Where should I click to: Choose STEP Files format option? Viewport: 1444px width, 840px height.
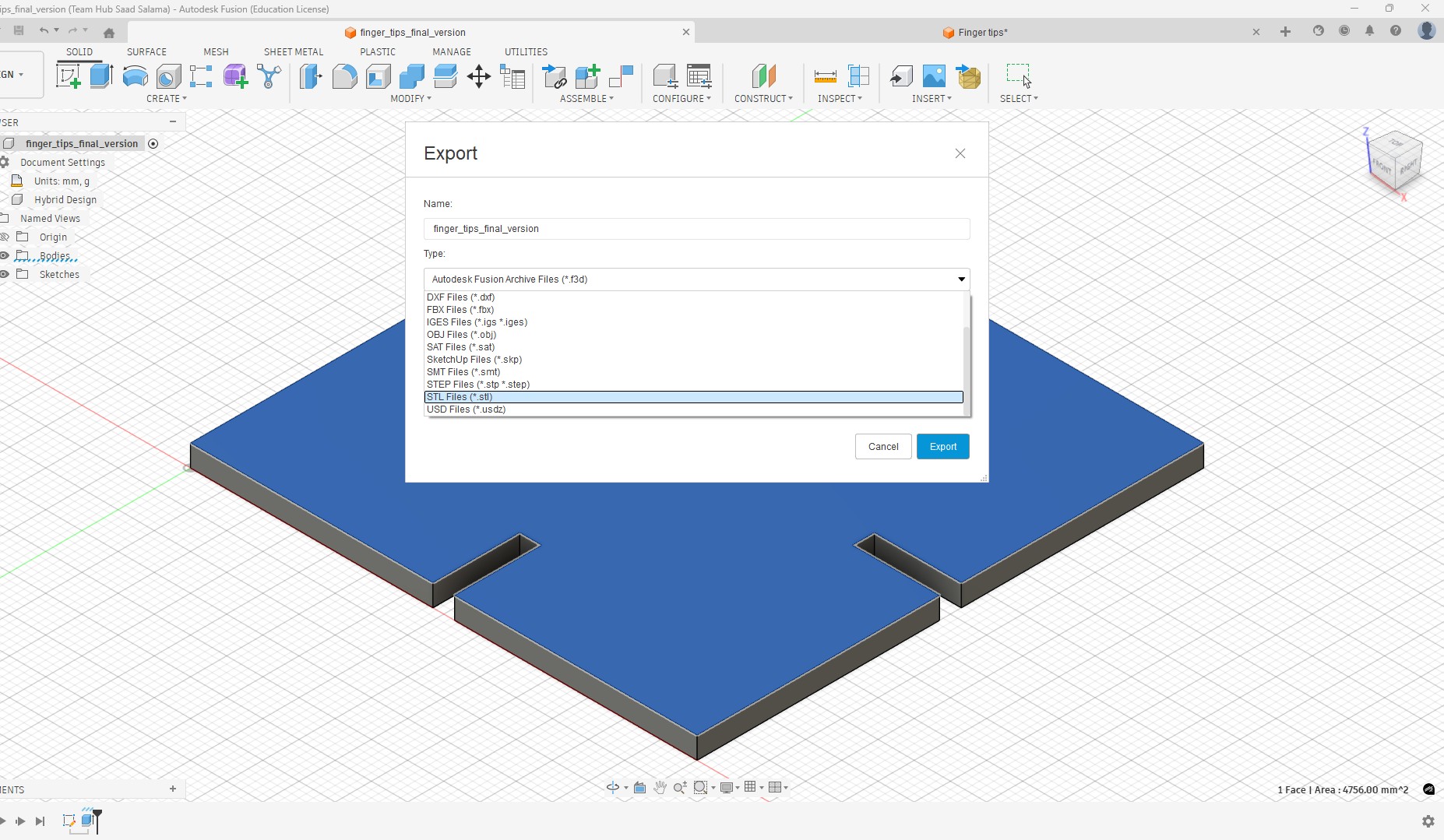[693, 385]
